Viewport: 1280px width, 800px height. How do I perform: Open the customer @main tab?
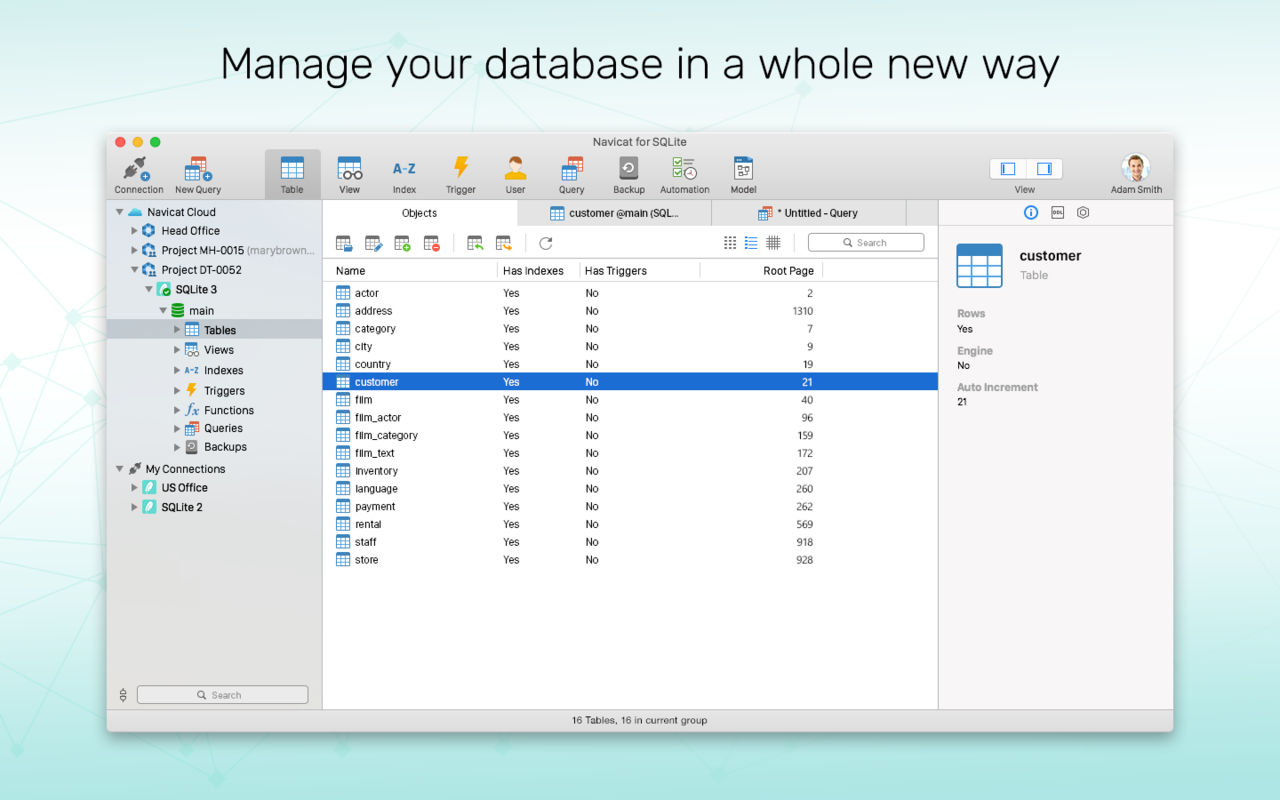(615, 213)
